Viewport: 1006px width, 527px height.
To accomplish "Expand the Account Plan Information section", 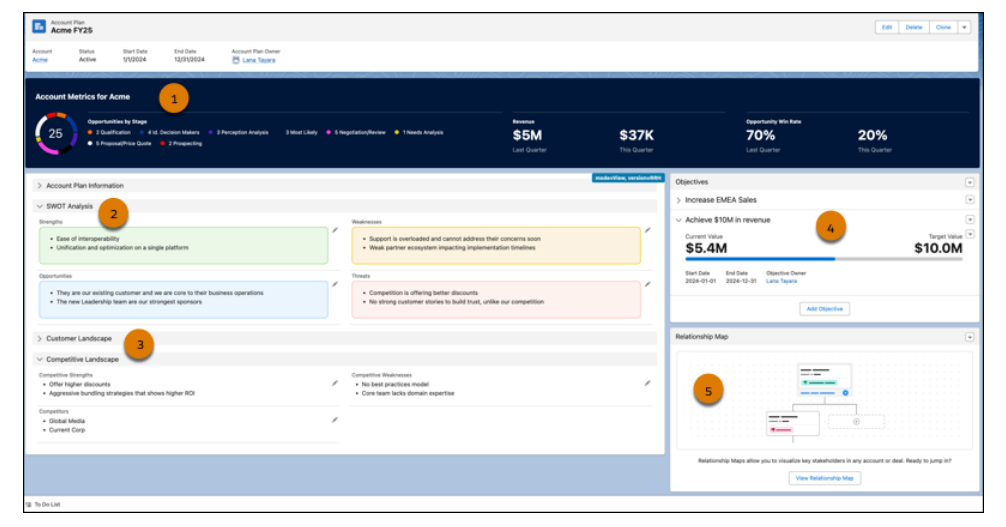I will pyautogui.click(x=40, y=186).
